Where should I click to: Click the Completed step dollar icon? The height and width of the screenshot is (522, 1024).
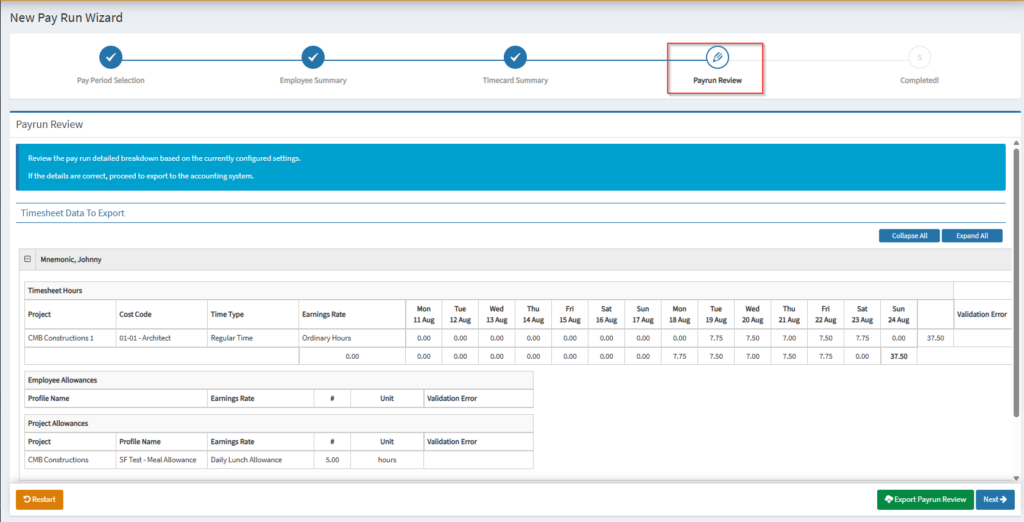pos(919,57)
